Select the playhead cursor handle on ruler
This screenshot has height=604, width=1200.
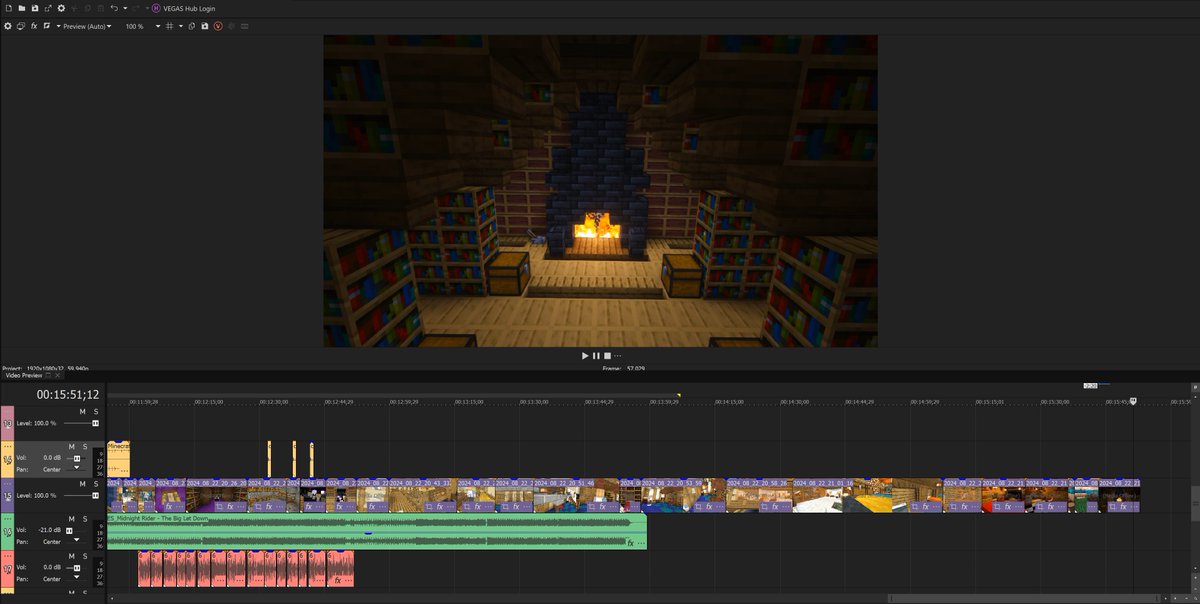(x=1133, y=400)
